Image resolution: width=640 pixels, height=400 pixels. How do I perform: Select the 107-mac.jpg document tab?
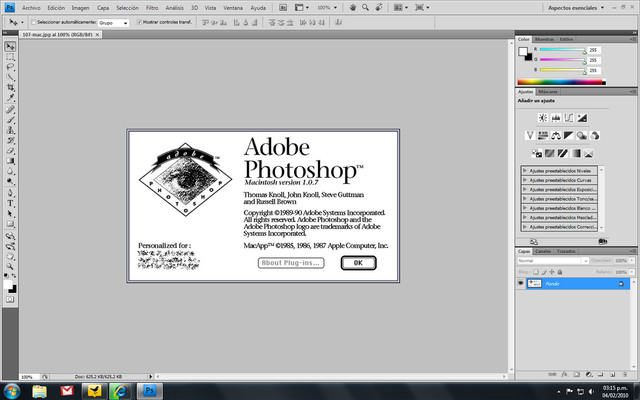(x=58, y=35)
